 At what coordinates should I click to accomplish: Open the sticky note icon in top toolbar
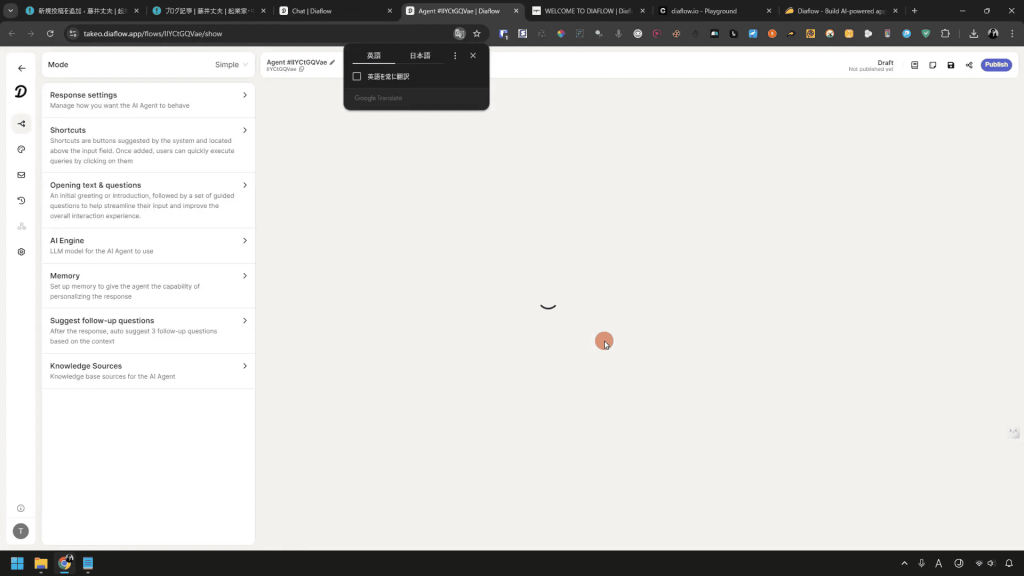point(933,65)
